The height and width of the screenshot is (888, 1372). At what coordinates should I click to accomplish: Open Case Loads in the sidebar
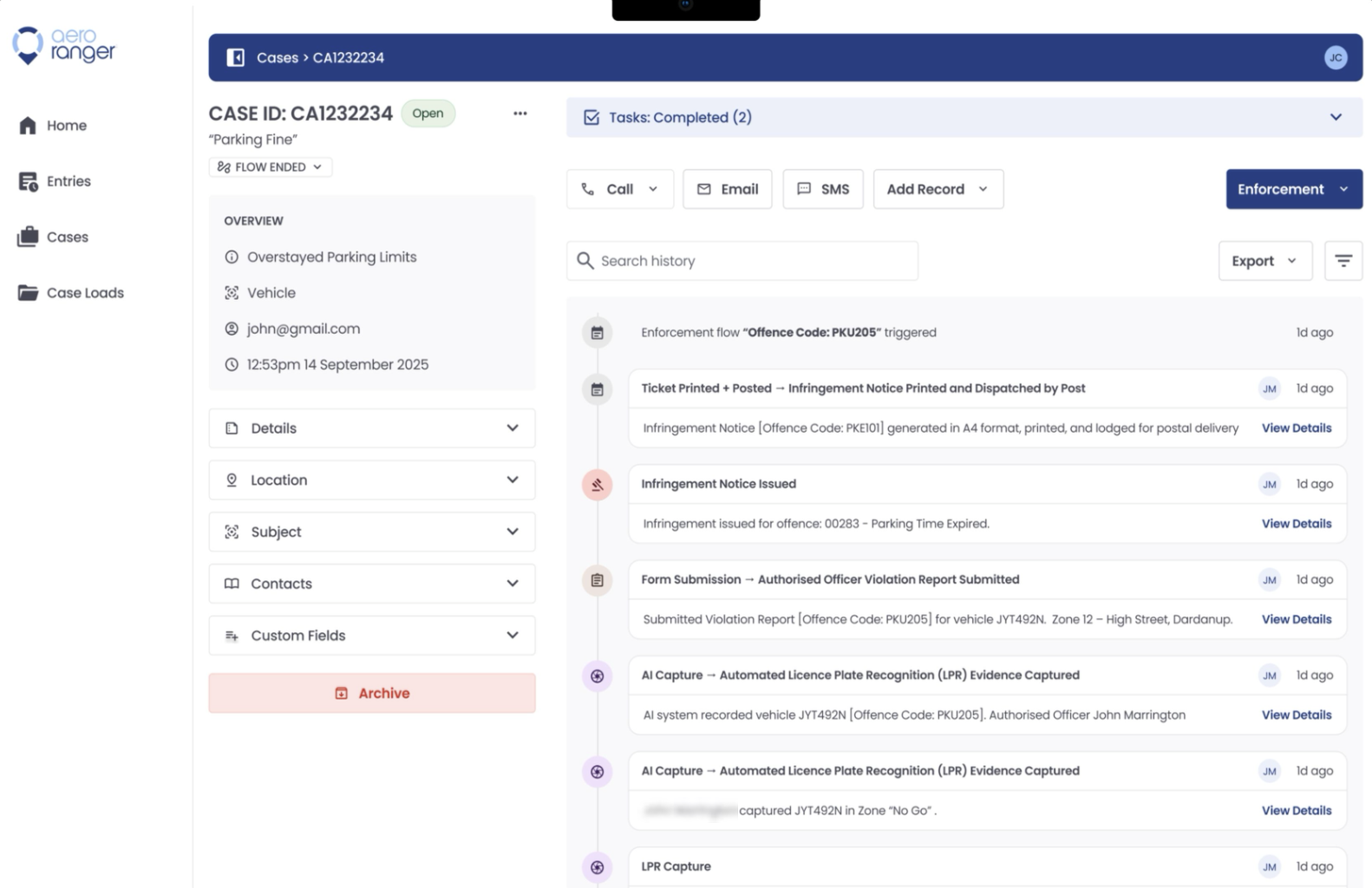[71, 293]
